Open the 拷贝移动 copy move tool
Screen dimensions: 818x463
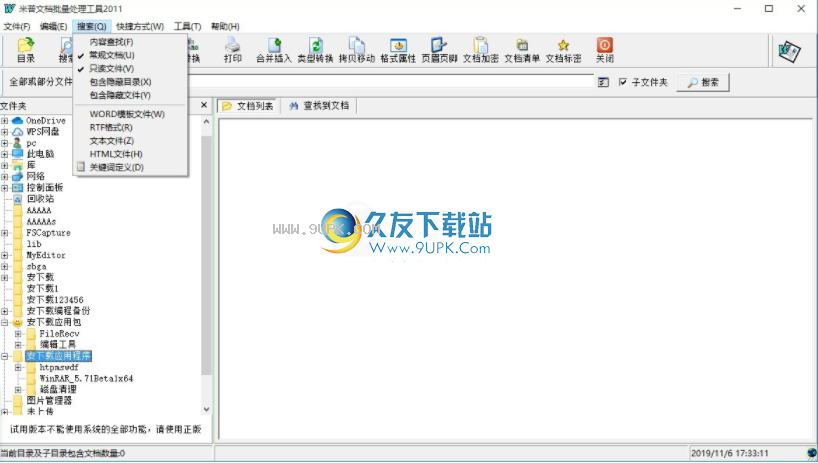coord(357,50)
